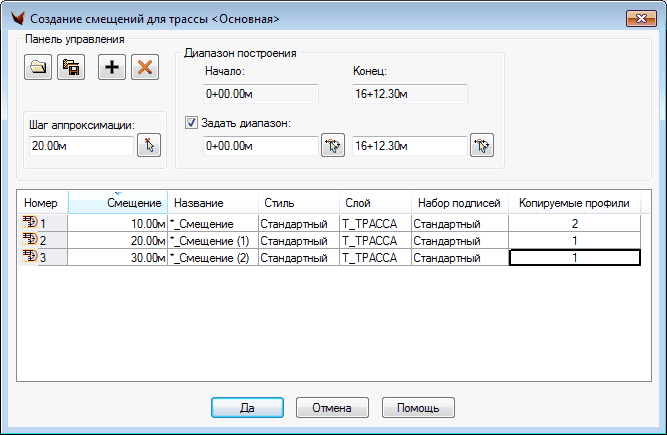
Task: Click the save settings icon
Action: 72,67
